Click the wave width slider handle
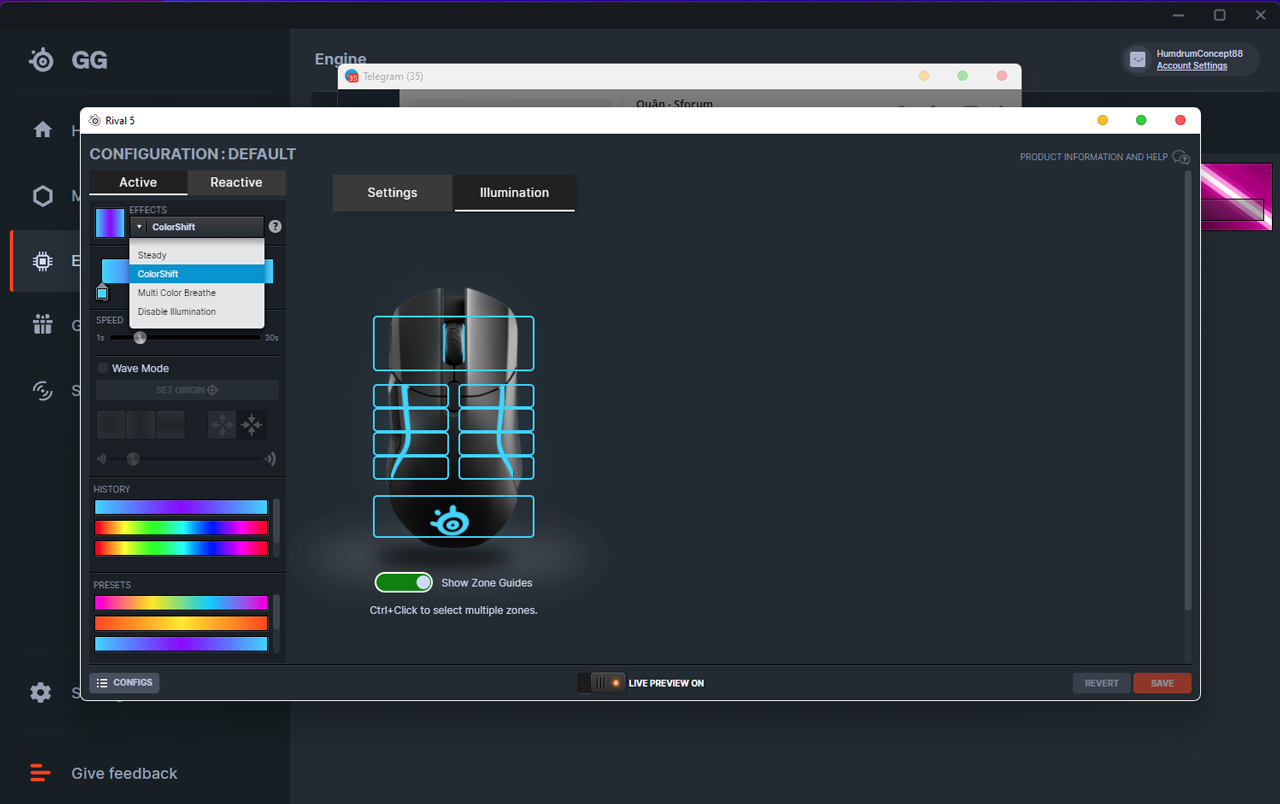 (x=133, y=459)
